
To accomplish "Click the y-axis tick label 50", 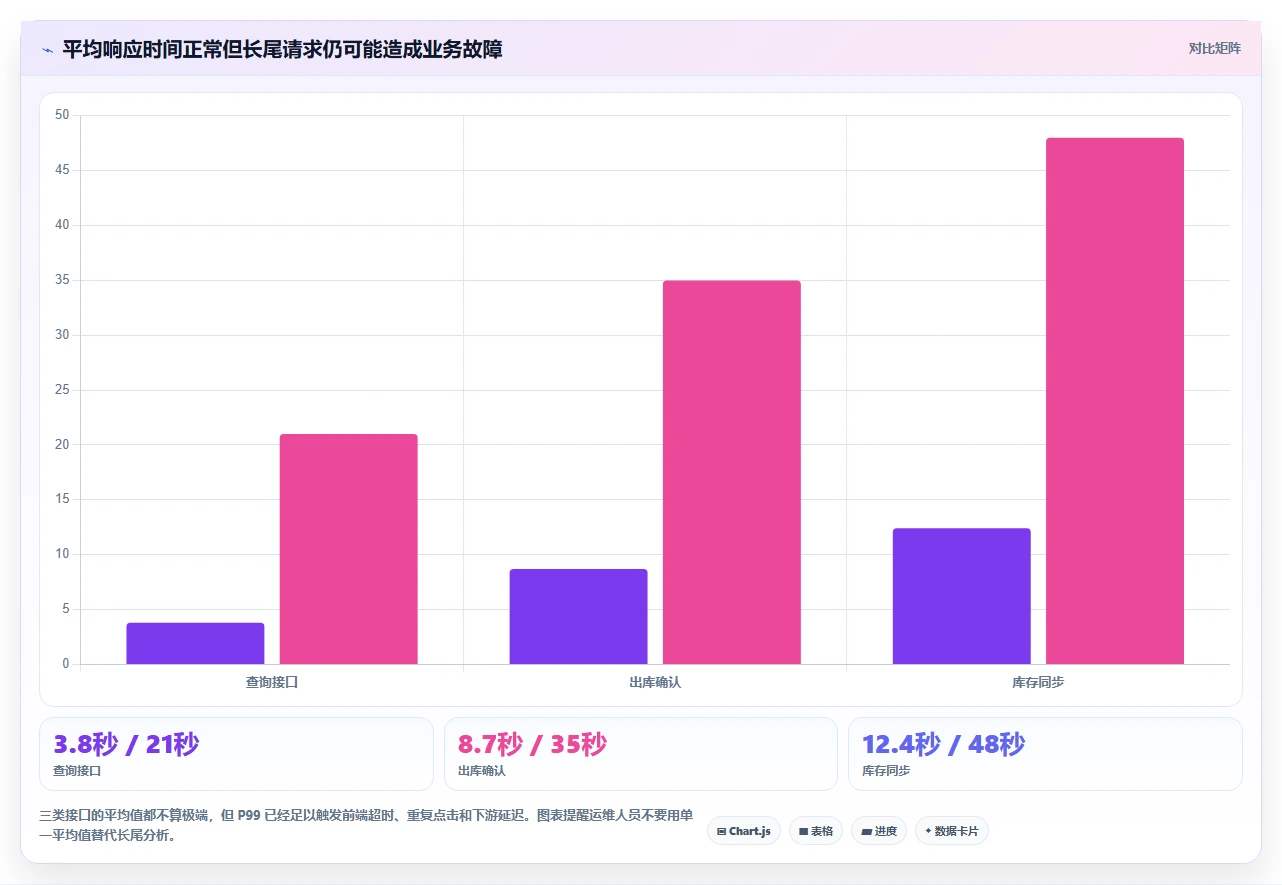I will click(62, 115).
